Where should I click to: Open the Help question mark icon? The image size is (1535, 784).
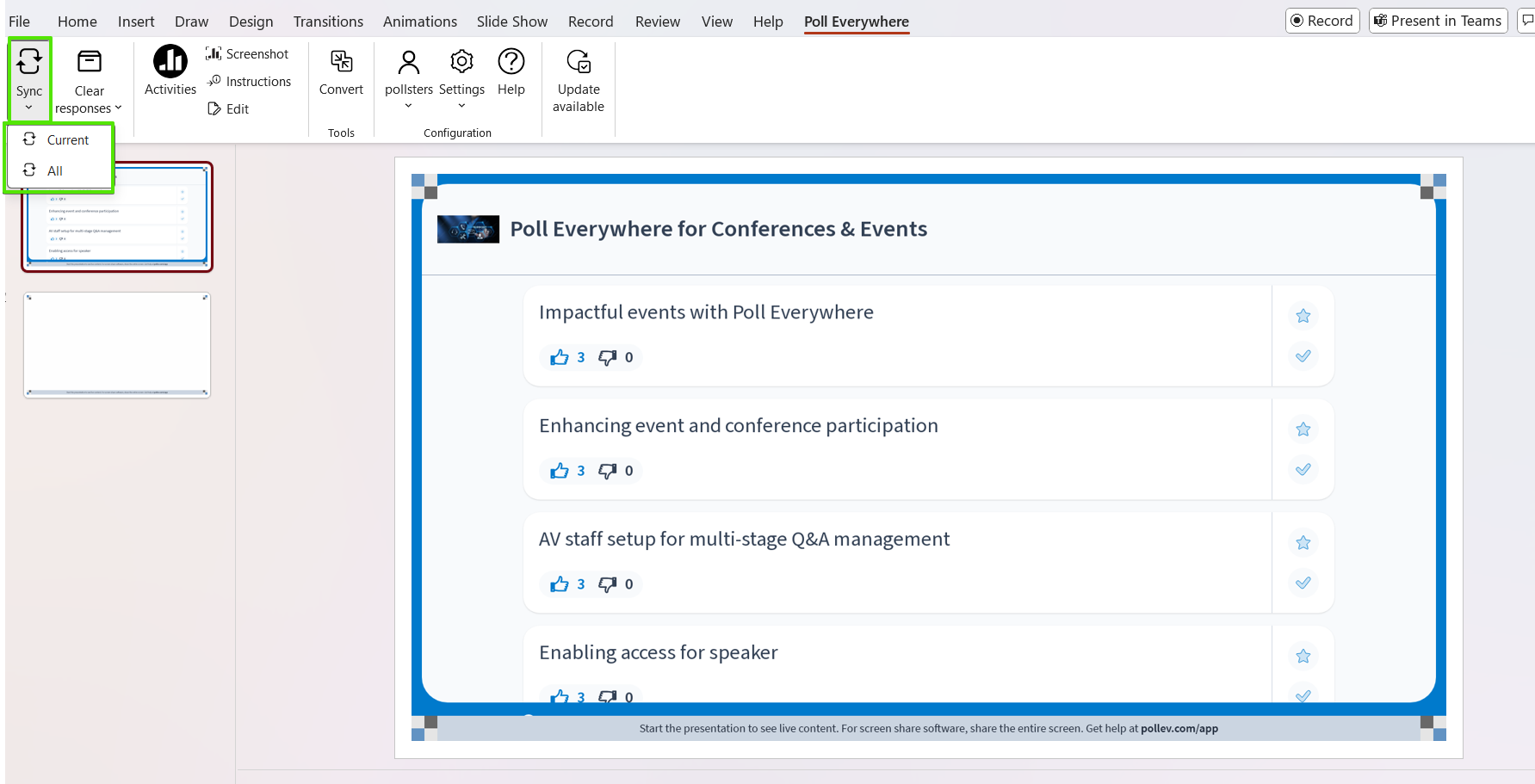[511, 61]
